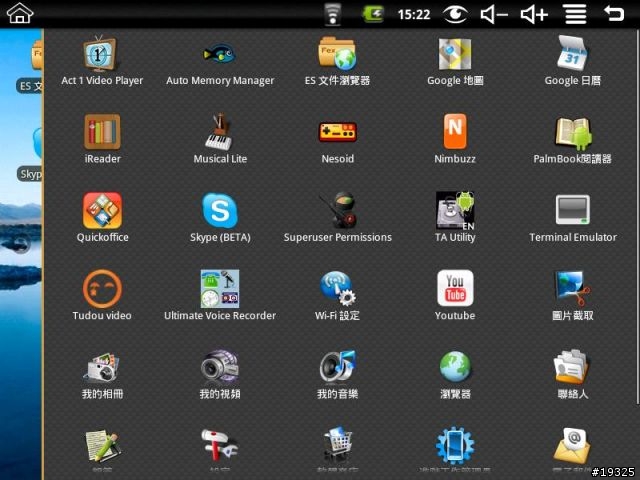The height and width of the screenshot is (480, 640).
Task: Open 我的音樂 music app
Action: click(x=337, y=374)
